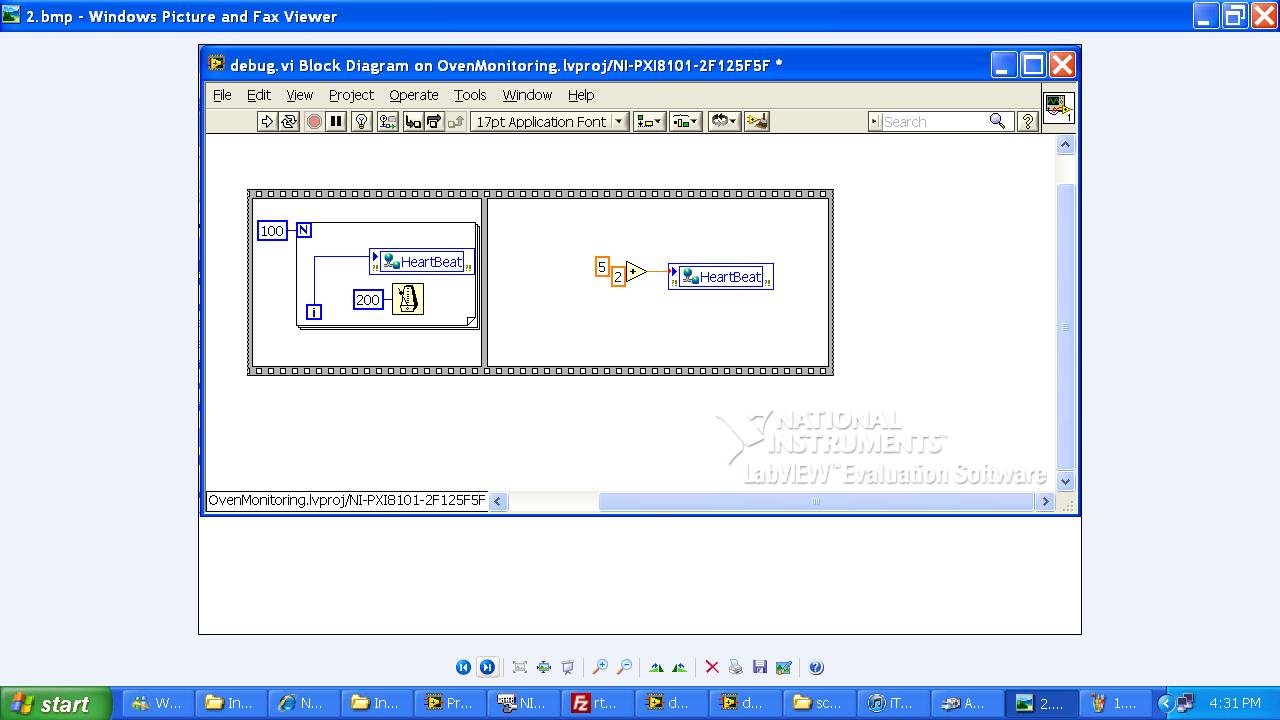Viewport: 1280px width, 720px height.
Task: Click the Best Fit viewer button
Action: (x=520, y=667)
